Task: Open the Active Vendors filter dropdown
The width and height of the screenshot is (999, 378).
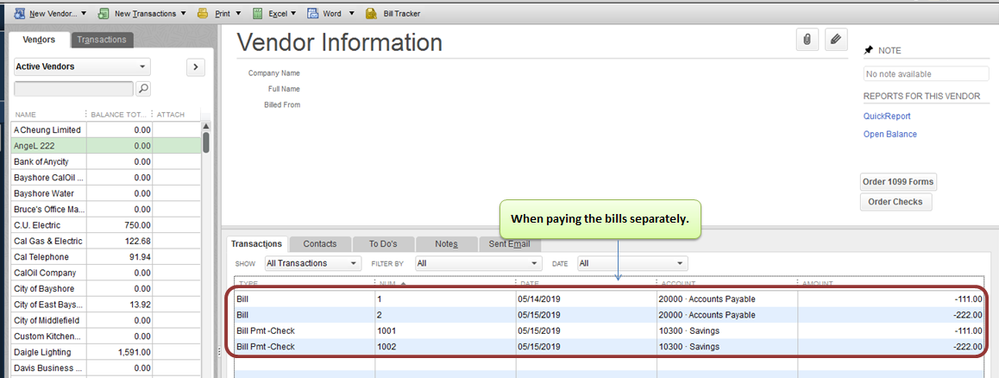Action: tap(82, 66)
